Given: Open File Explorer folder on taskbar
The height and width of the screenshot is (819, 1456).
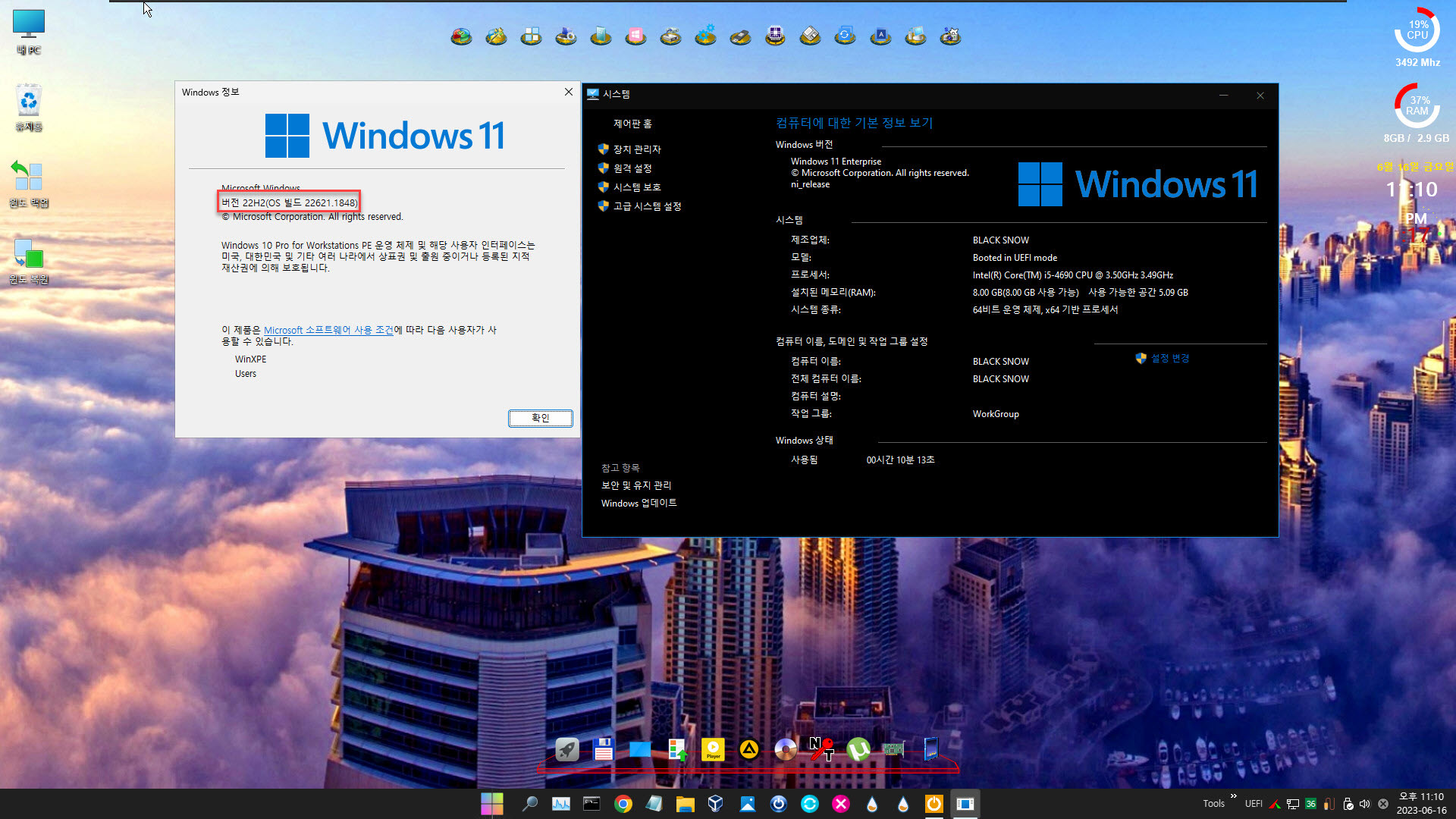Looking at the screenshot, I should pyautogui.click(x=686, y=804).
